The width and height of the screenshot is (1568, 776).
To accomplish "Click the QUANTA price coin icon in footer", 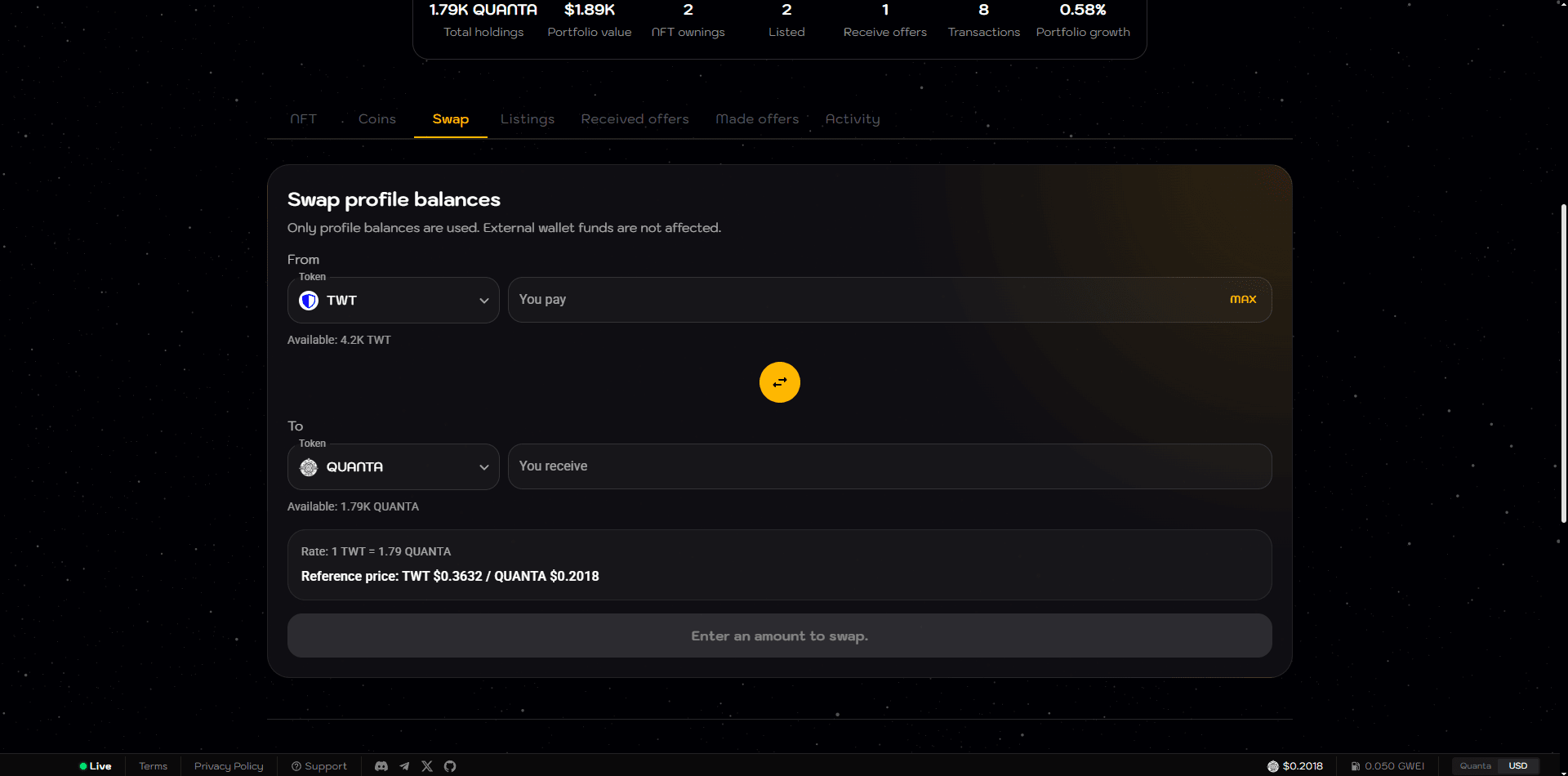I will click(1272, 766).
